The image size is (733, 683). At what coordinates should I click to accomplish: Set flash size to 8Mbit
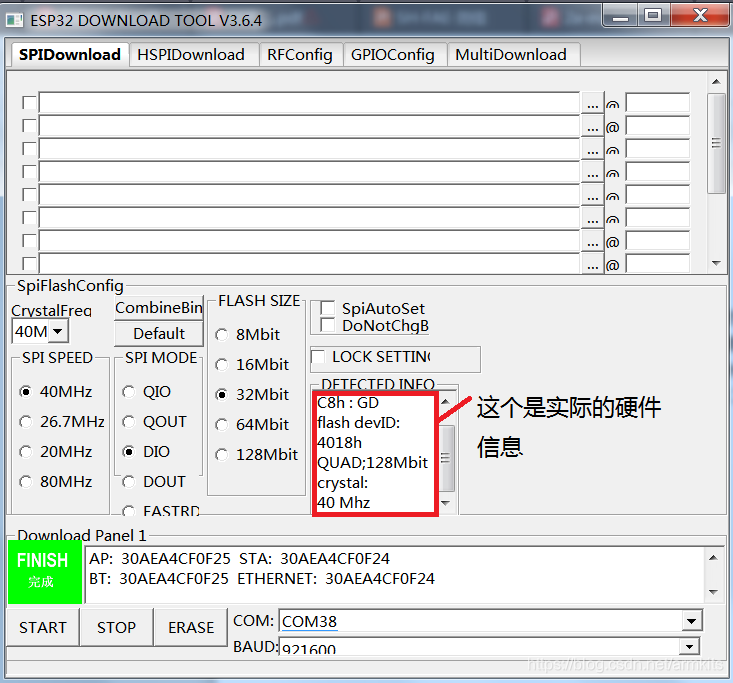pyautogui.click(x=247, y=334)
